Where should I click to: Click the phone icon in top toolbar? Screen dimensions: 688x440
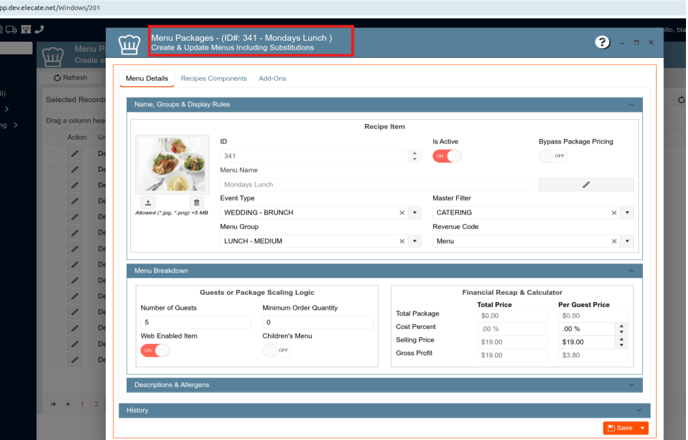click(39, 29)
